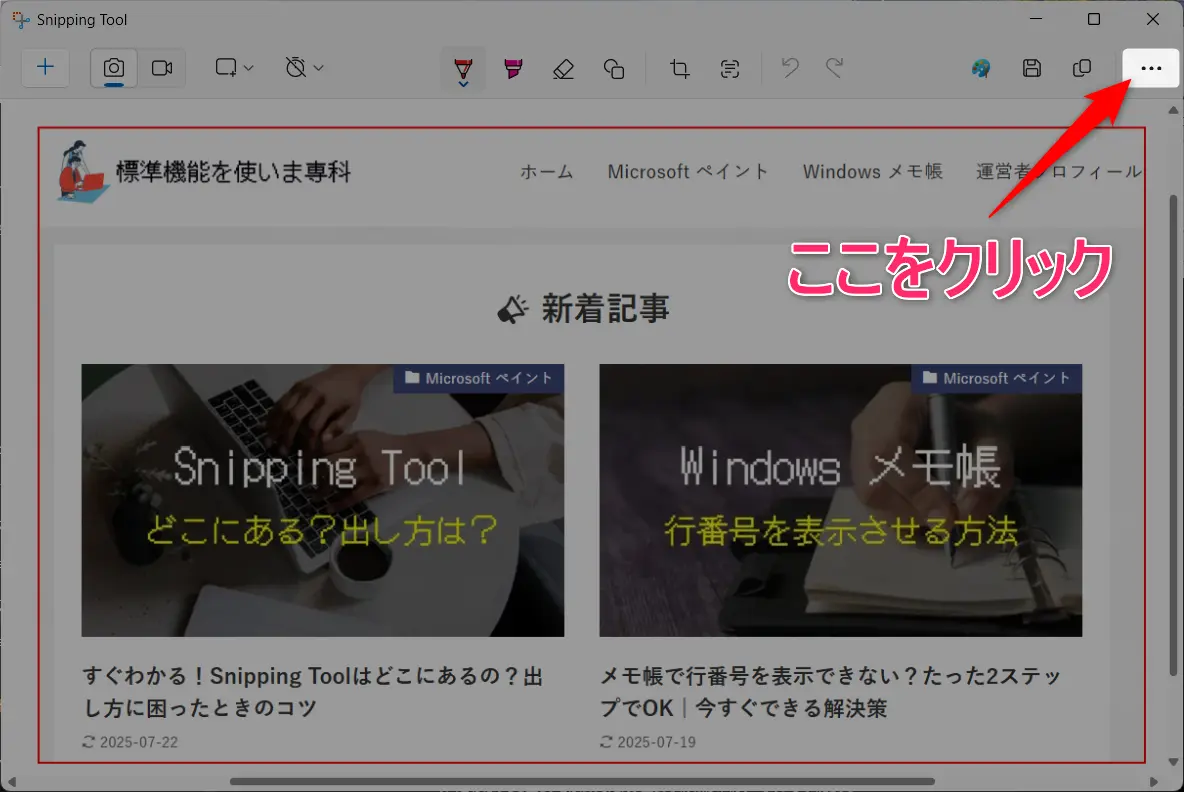Select the Image crop tool
The height and width of the screenshot is (792, 1184).
pos(679,69)
